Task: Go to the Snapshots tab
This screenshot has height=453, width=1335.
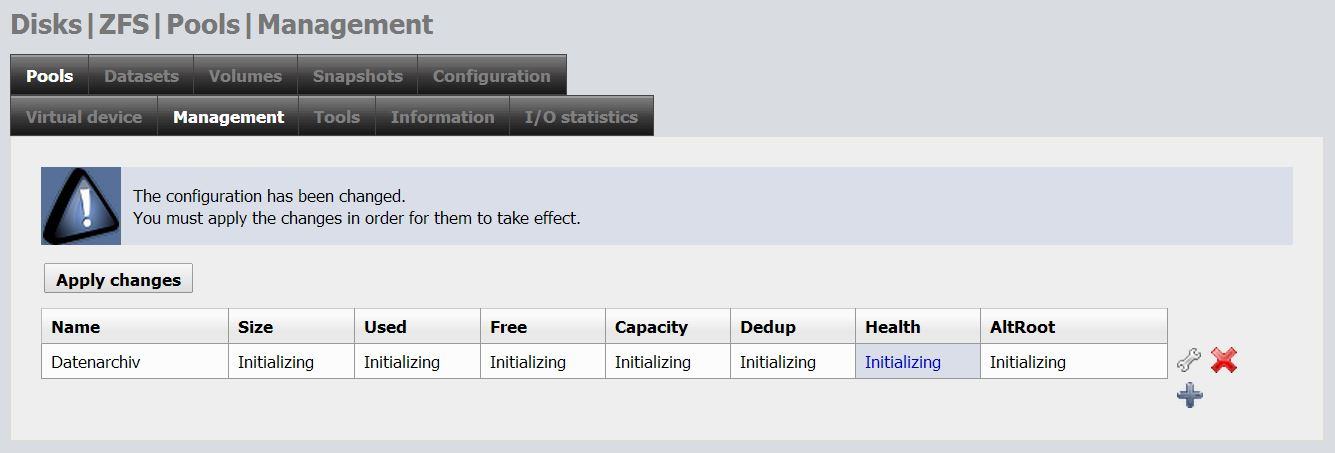Action: pyautogui.click(x=357, y=76)
